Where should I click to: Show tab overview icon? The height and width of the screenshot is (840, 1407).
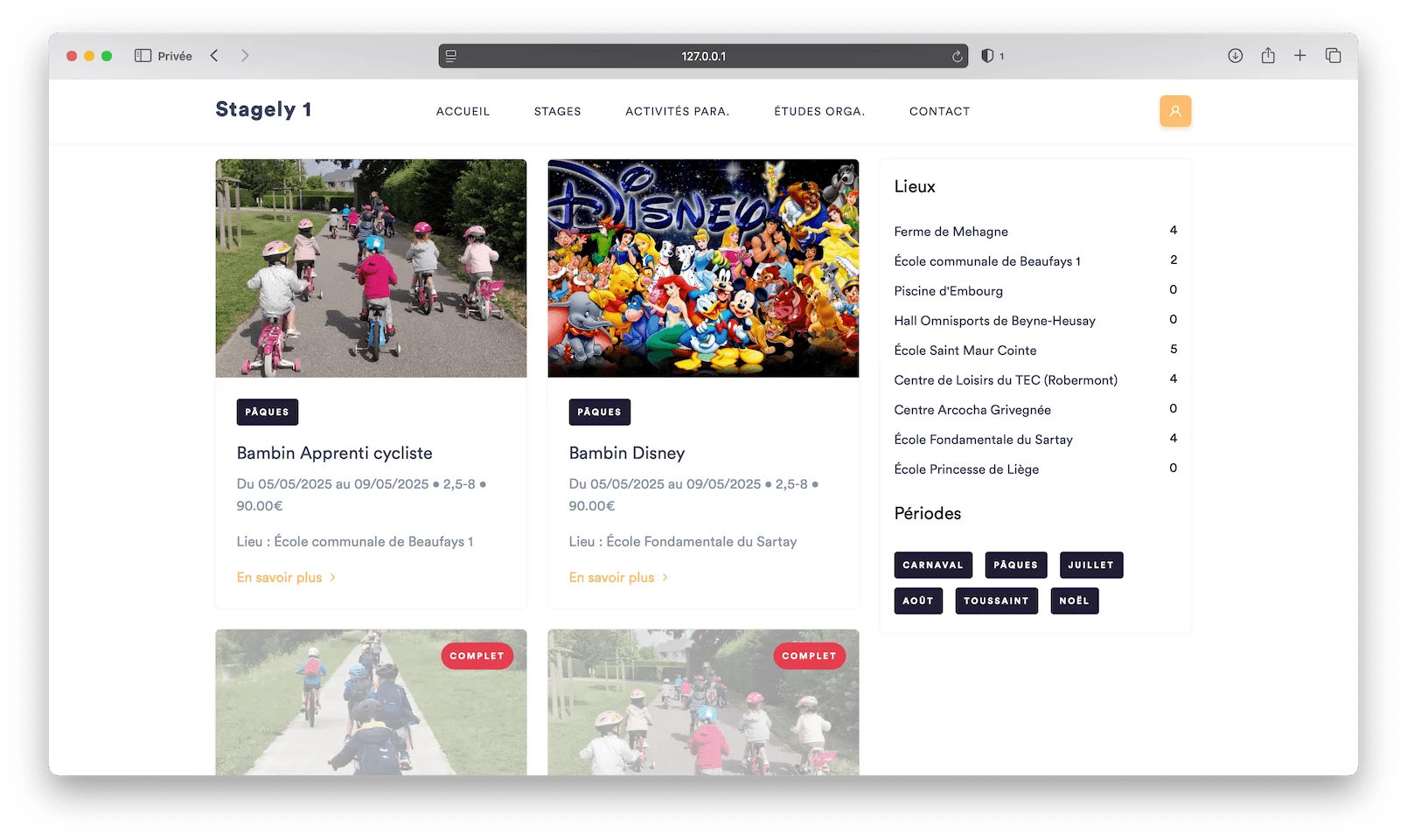(x=1333, y=56)
